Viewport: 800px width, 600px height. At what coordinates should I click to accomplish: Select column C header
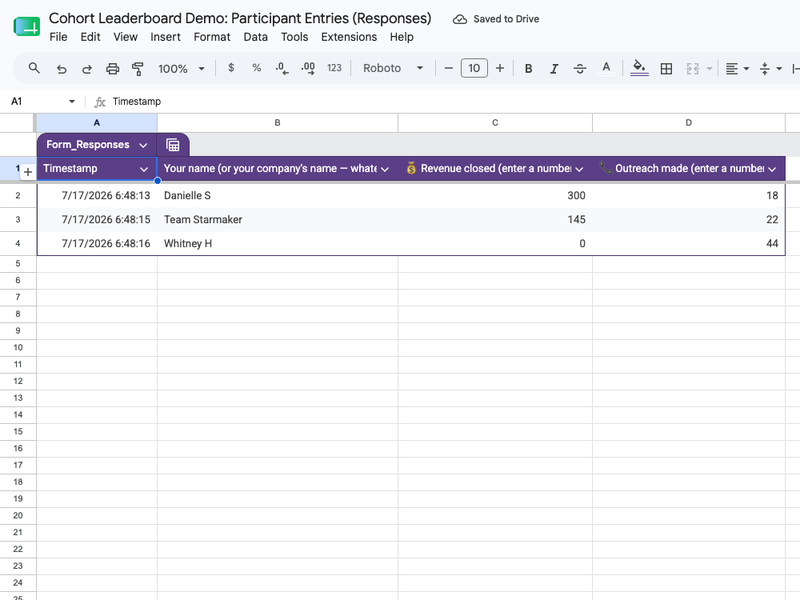click(x=495, y=122)
